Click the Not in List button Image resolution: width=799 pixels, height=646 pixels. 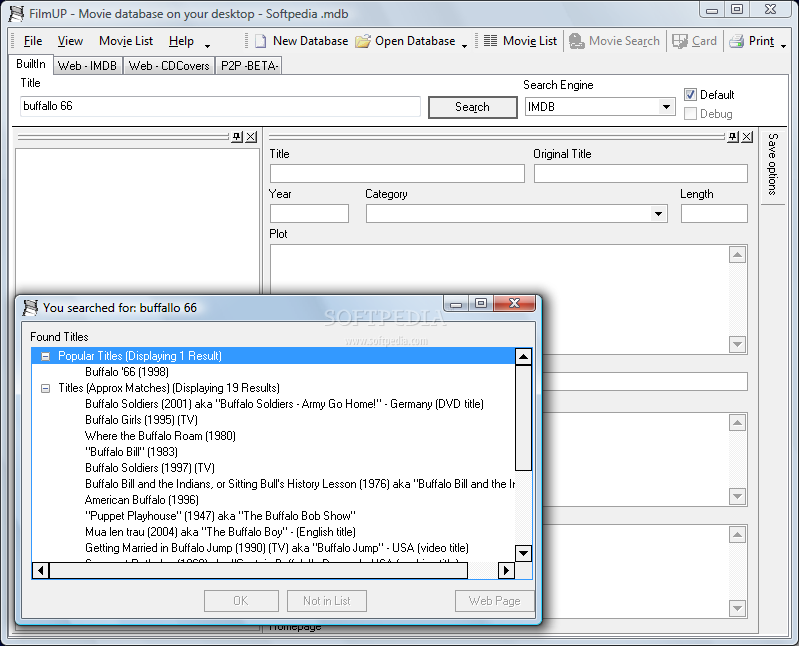click(x=327, y=601)
